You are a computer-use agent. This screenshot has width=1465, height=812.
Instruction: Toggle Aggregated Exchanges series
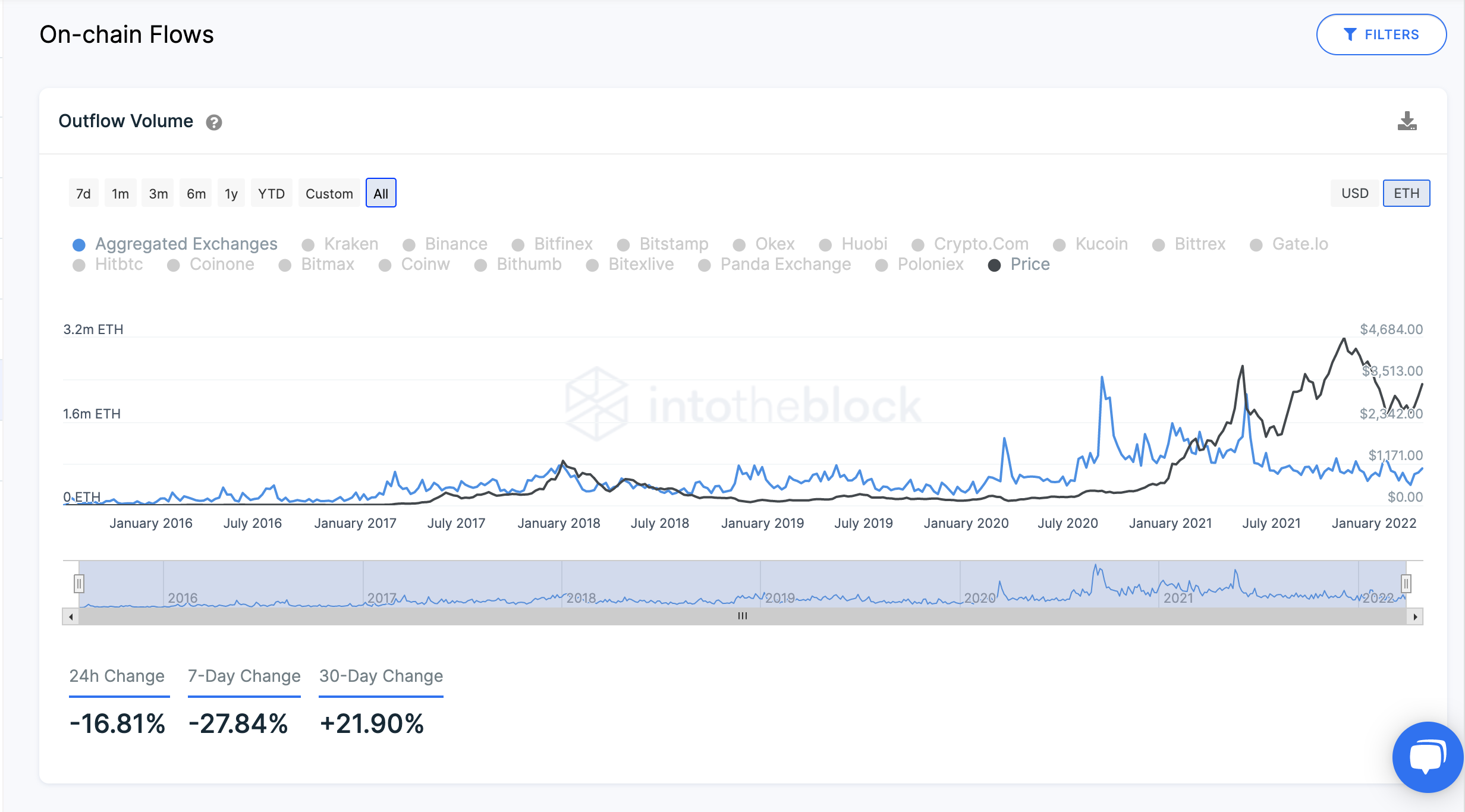pyautogui.click(x=175, y=244)
